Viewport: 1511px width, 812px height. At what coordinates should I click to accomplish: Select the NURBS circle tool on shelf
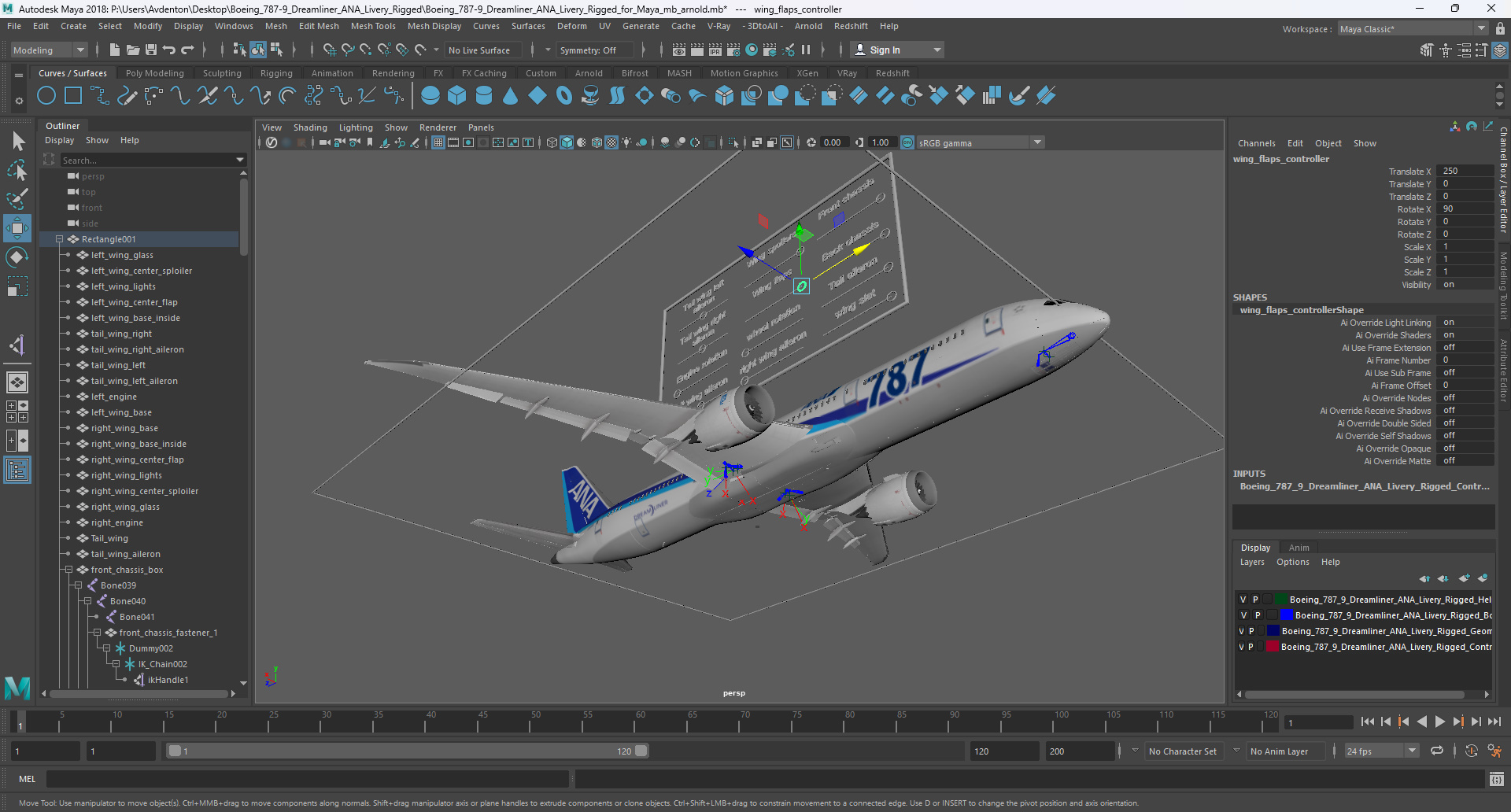click(x=46, y=96)
